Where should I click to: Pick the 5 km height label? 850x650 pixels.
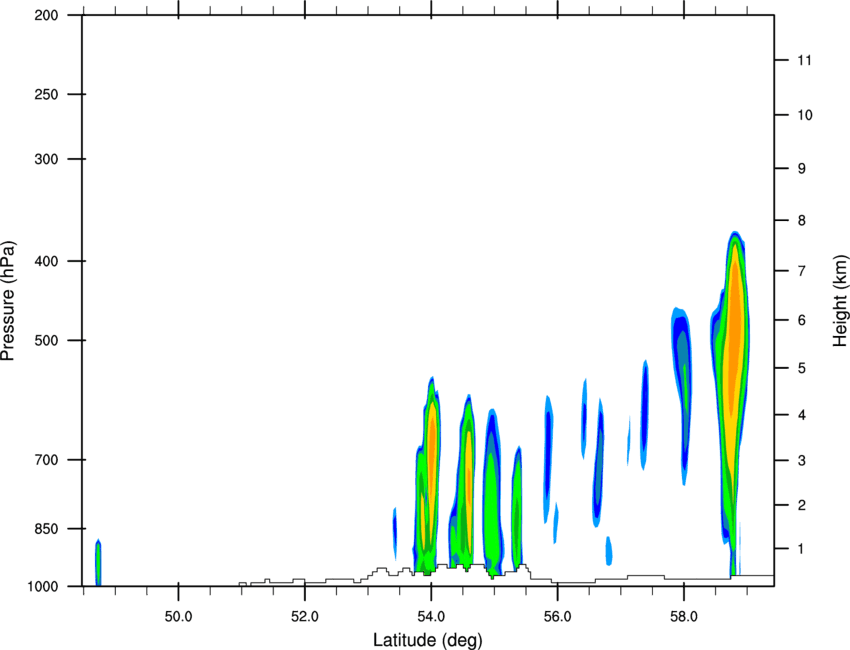[x=801, y=368]
